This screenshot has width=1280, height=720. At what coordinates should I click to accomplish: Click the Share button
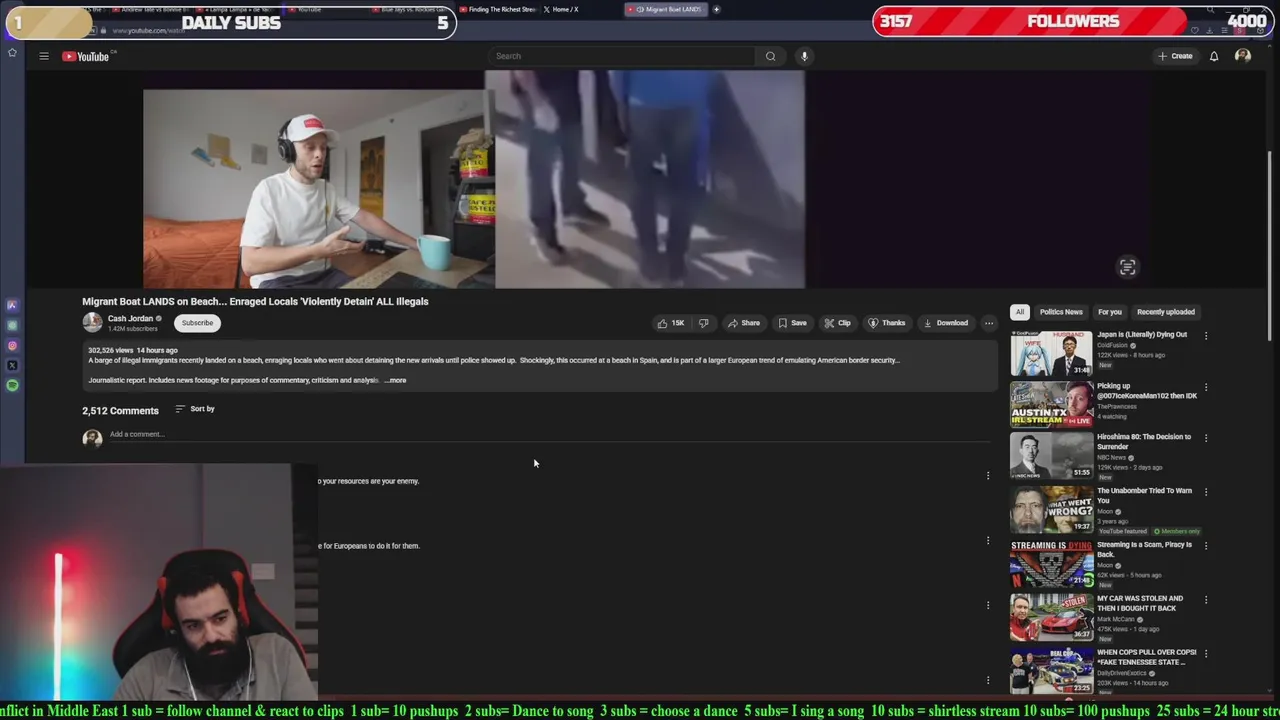[x=744, y=323]
